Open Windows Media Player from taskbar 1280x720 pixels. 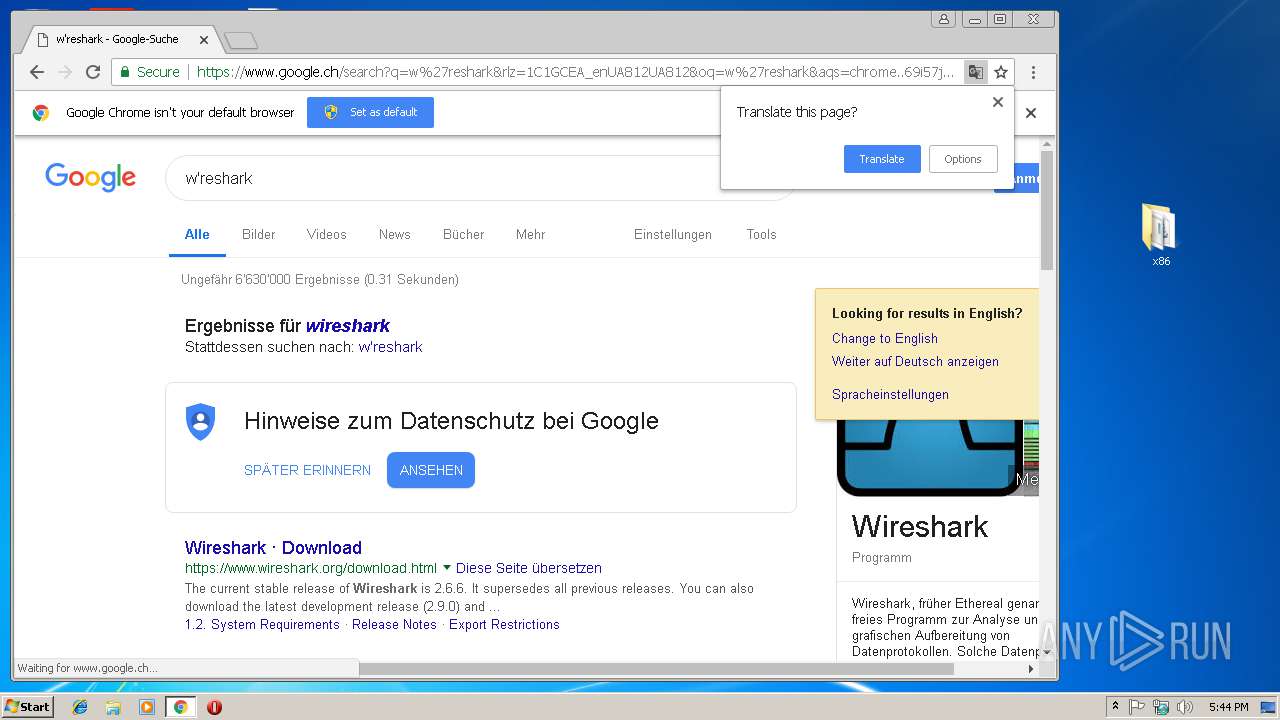147,707
